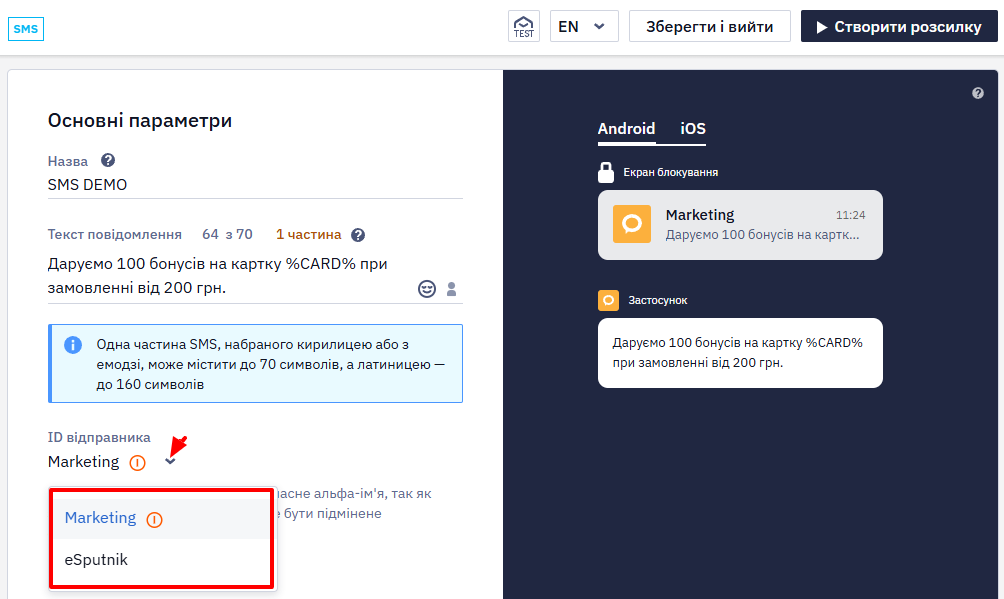
Task: Open the personalization person icon
Action: coord(451,289)
